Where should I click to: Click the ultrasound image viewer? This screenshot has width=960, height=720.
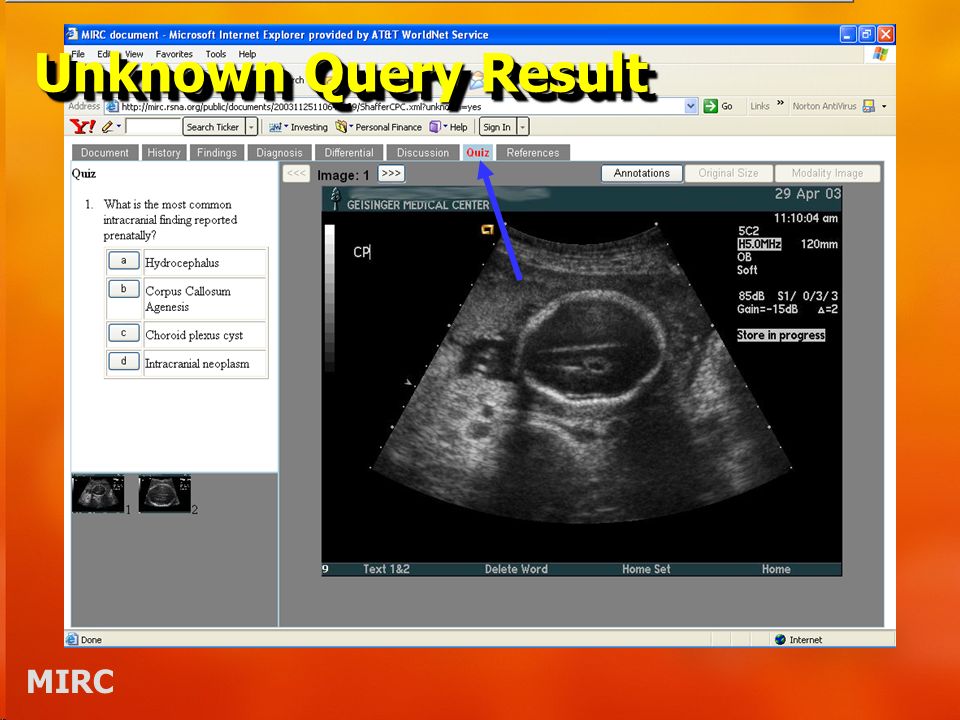(582, 381)
